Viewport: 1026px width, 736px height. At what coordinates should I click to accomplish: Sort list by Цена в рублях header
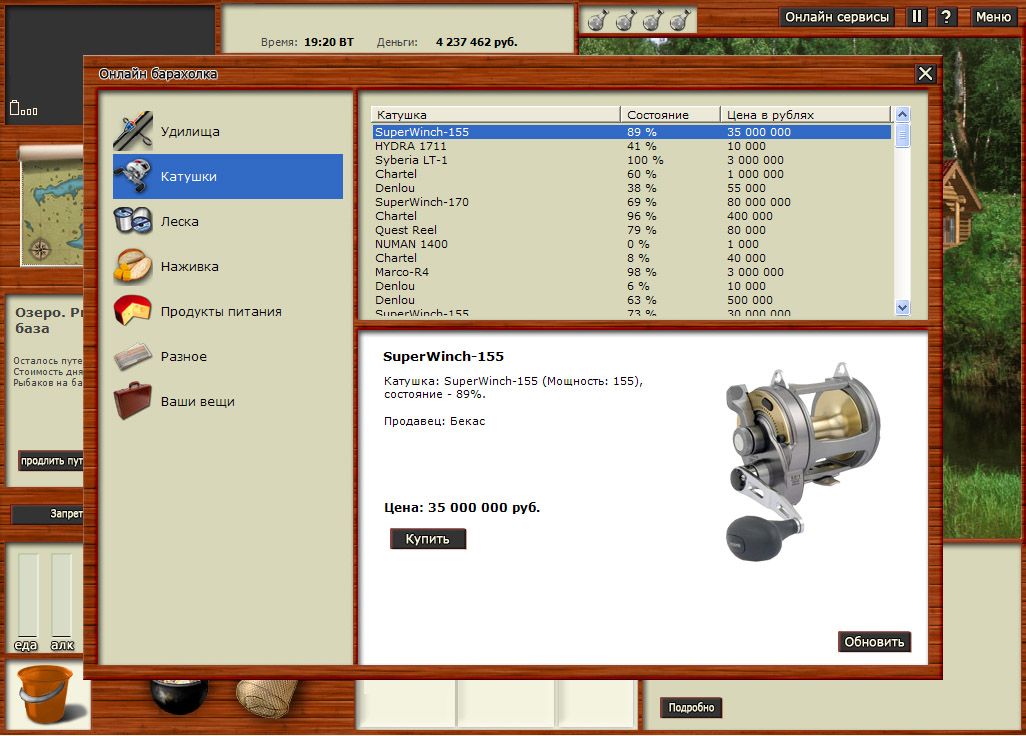point(805,114)
